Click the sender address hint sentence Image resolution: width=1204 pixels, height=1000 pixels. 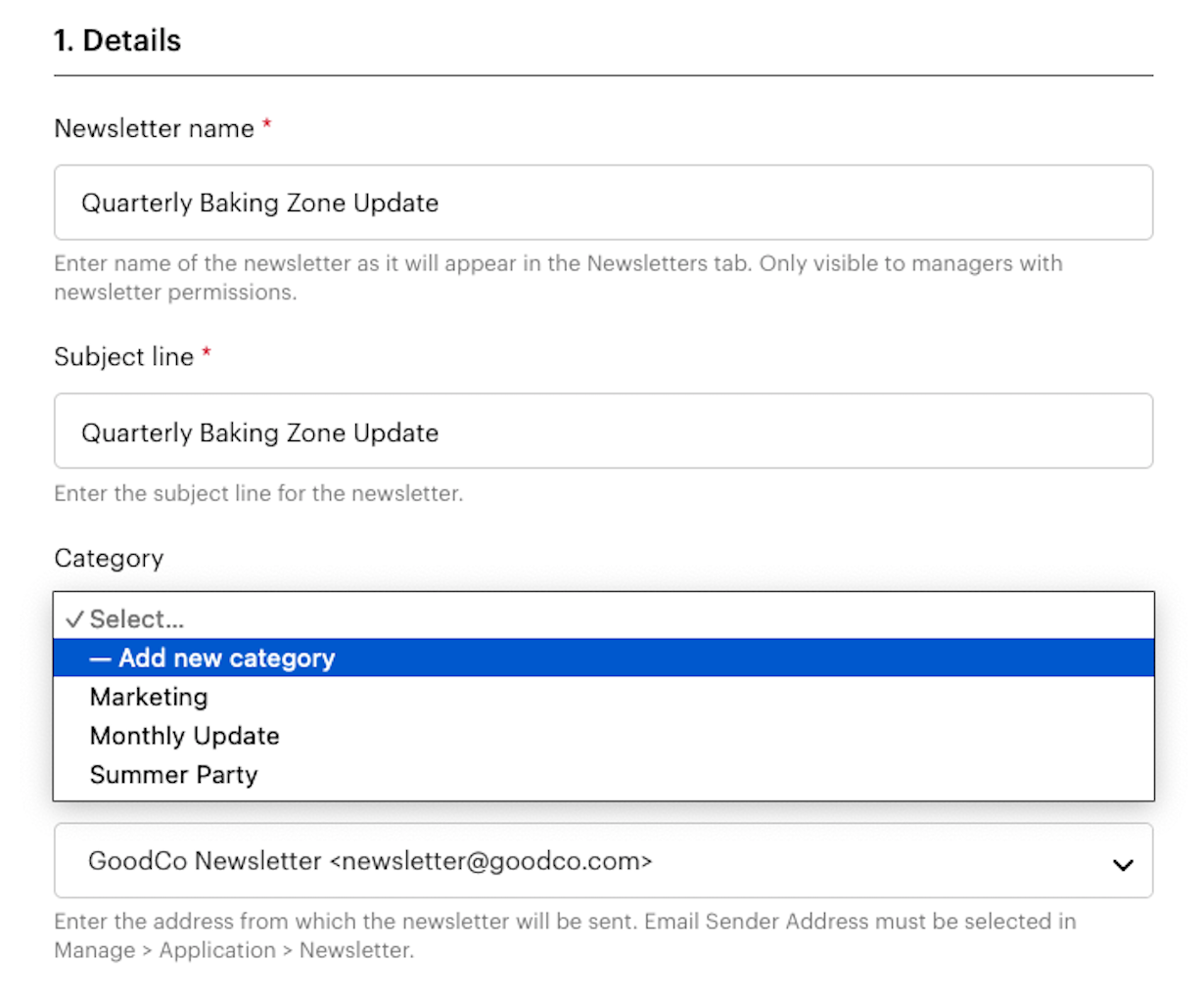click(x=565, y=922)
